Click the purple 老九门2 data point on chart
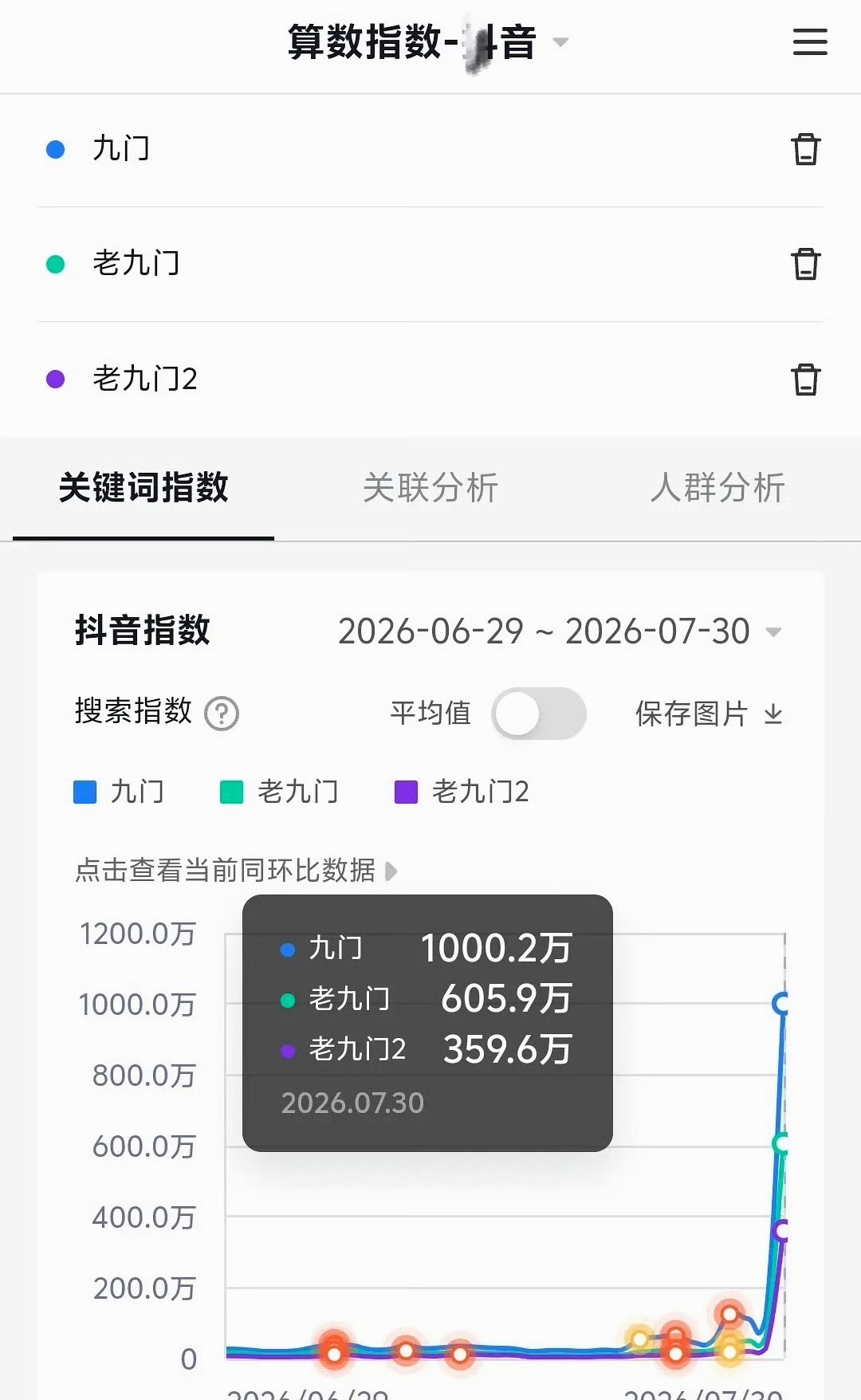The image size is (861, 1400). click(782, 1230)
